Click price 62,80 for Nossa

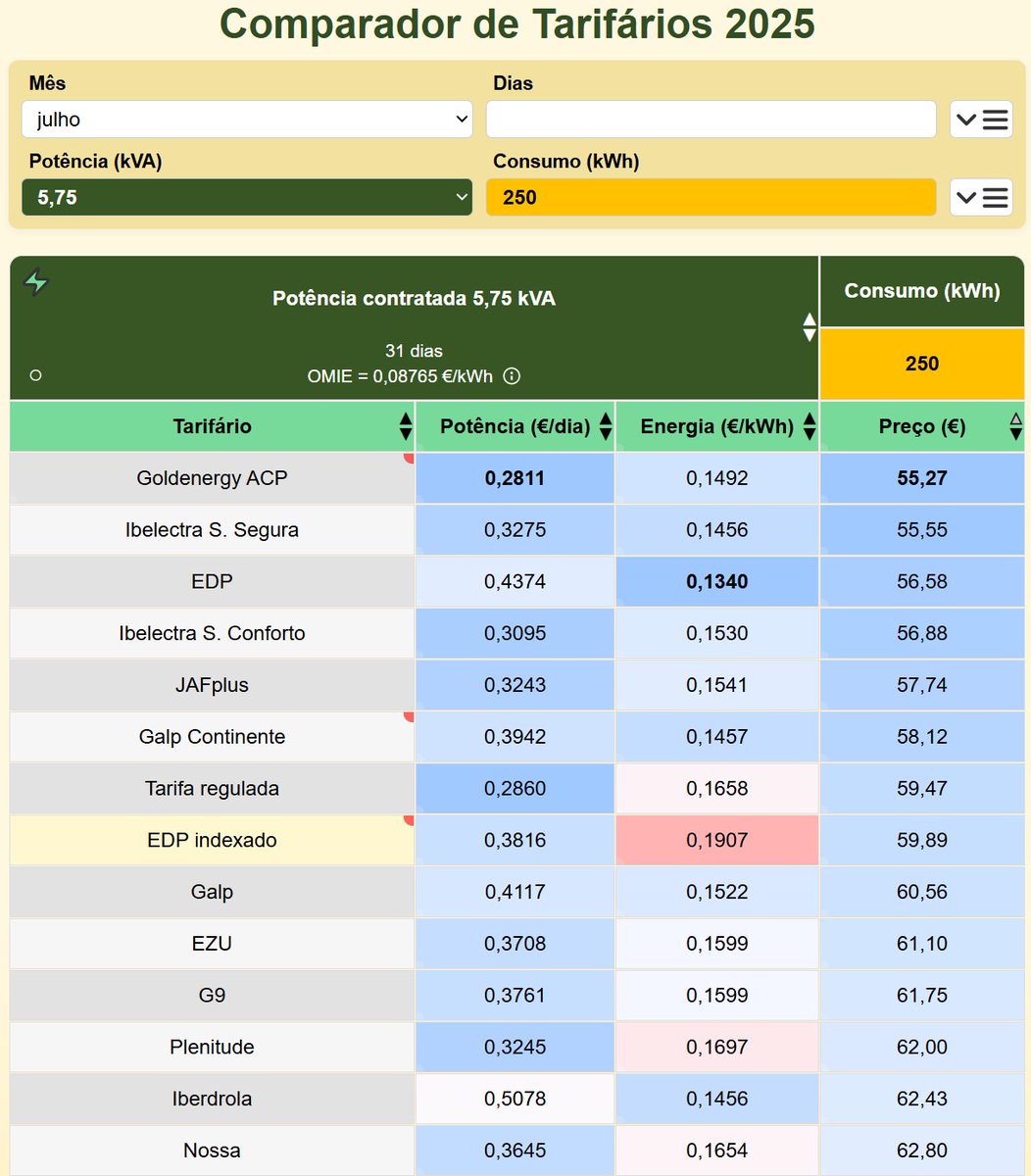click(x=922, y=1151)
